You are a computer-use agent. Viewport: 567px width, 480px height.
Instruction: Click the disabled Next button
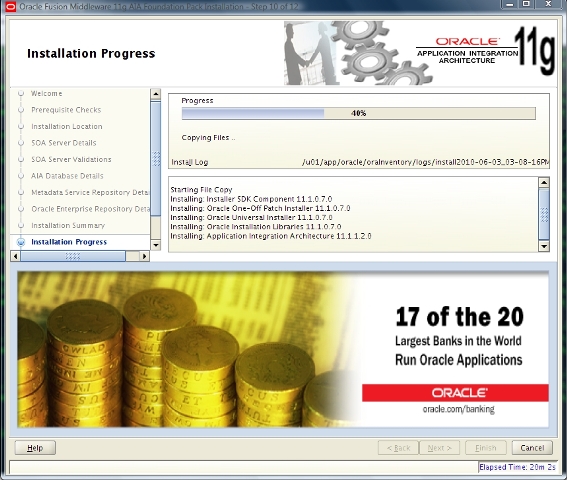pyautogui.click(x=439, y=447)
